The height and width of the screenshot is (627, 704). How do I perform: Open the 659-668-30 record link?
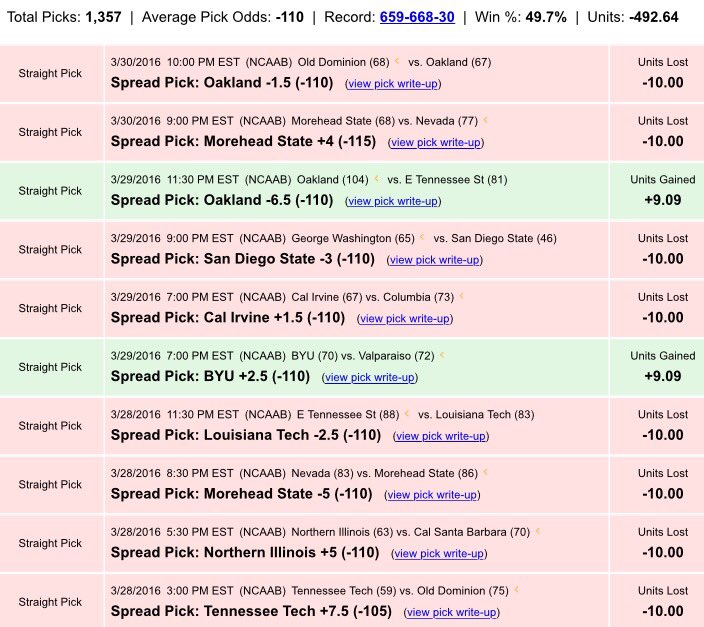pos(417,18)
